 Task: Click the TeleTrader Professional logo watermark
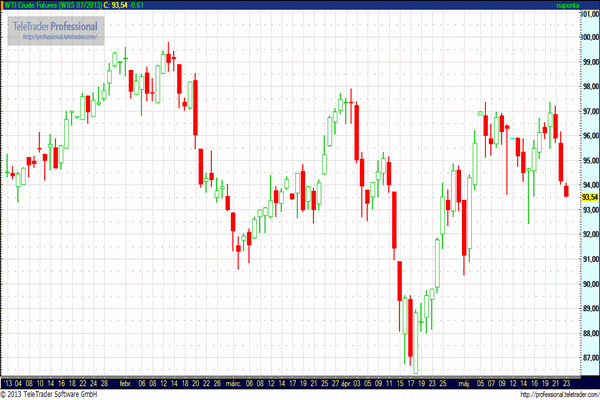pos(58,26)
